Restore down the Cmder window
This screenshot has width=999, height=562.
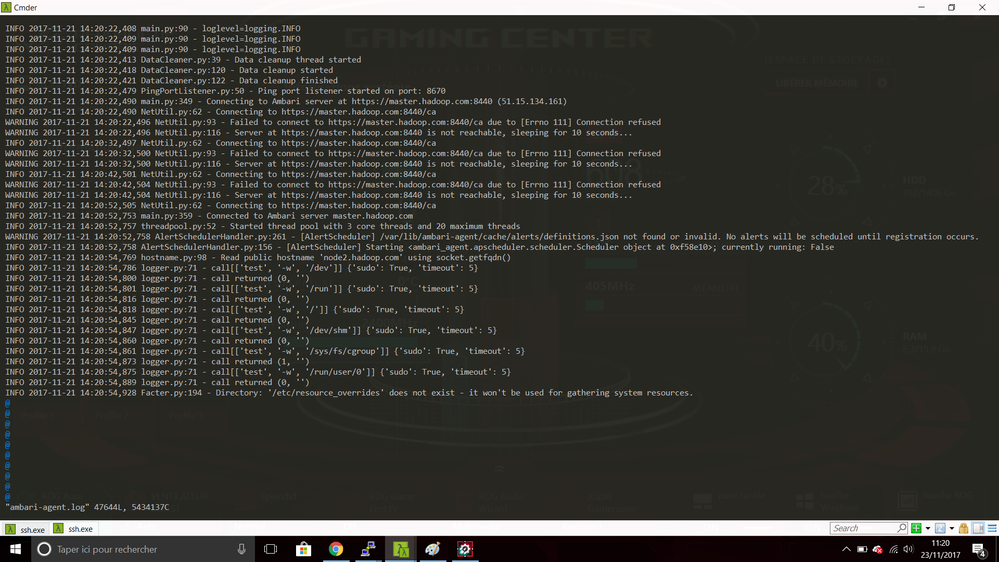coord(951,7)
